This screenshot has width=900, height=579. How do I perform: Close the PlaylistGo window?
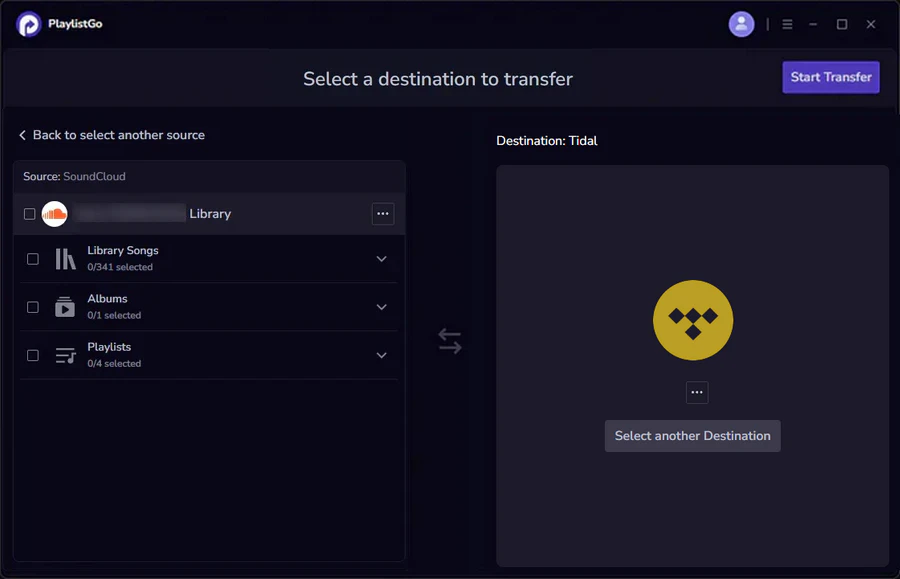tap(871, 24)
